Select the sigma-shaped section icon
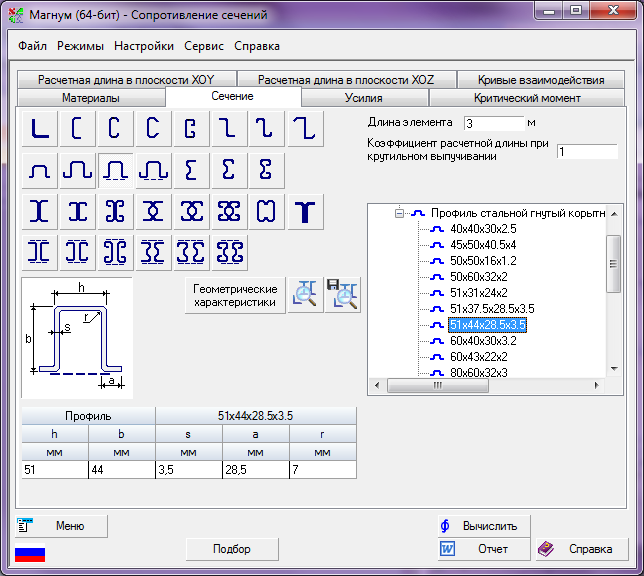Viewport: 644px width, 576px height. (191, 170)
